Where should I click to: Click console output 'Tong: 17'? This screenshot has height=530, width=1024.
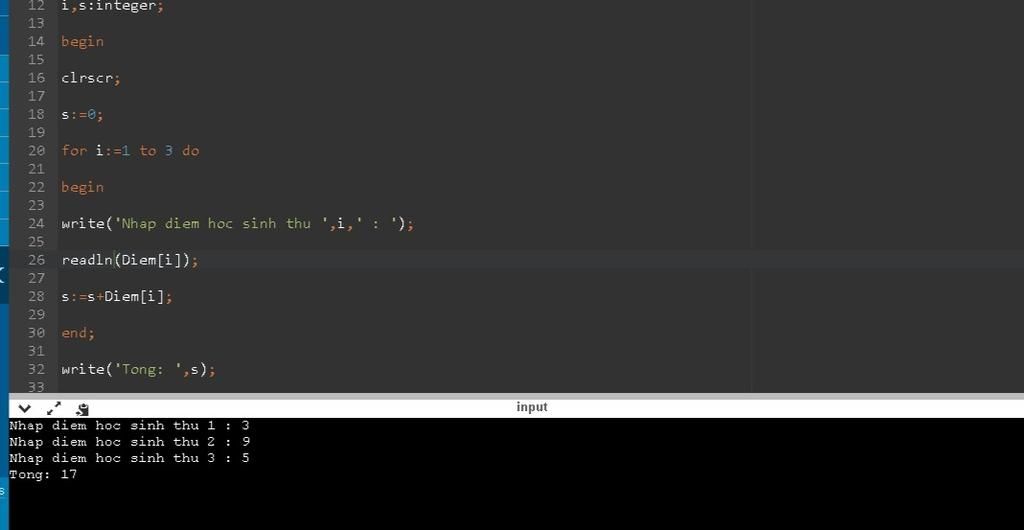coord(43,475)
